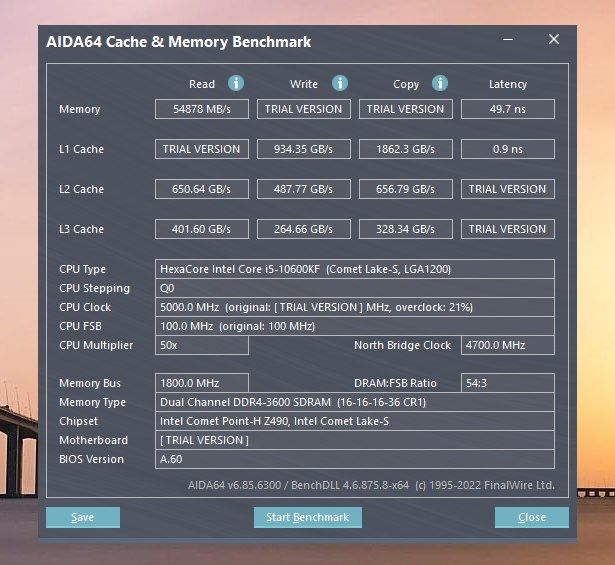Click the North Bridge Clock label

[x=402, y=345]
